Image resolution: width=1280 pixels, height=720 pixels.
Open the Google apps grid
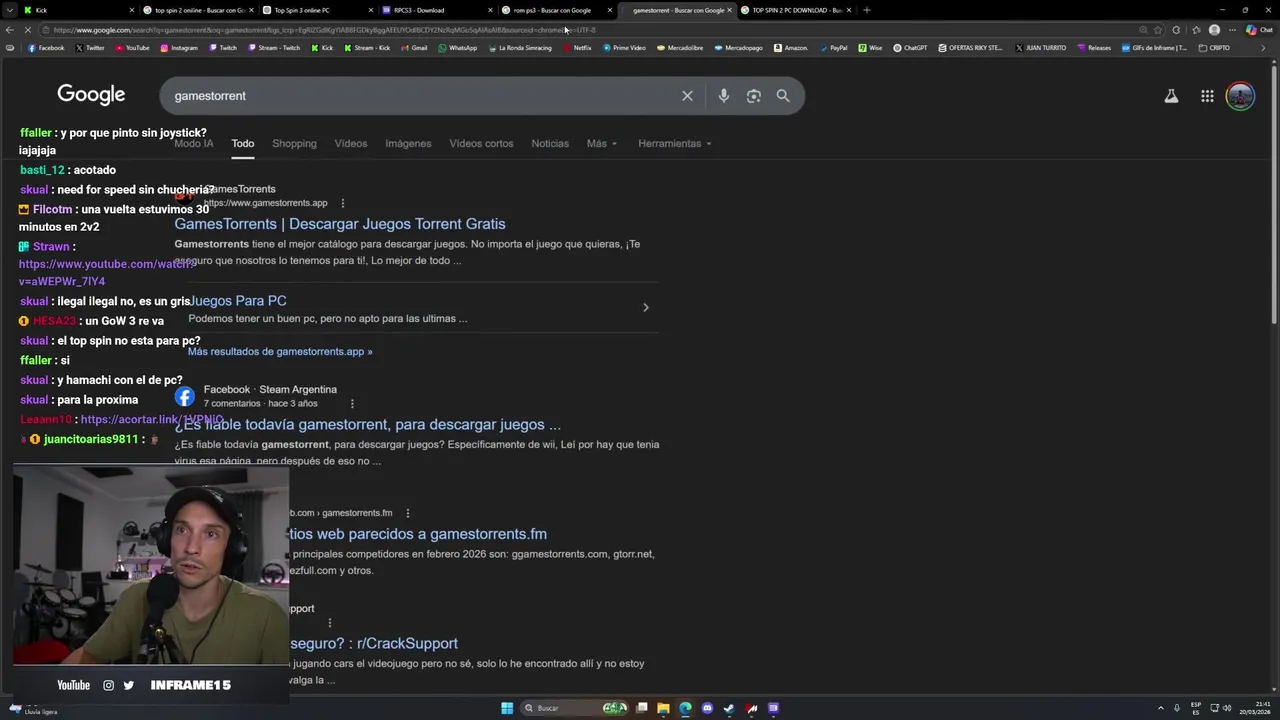coord(1207,96)
